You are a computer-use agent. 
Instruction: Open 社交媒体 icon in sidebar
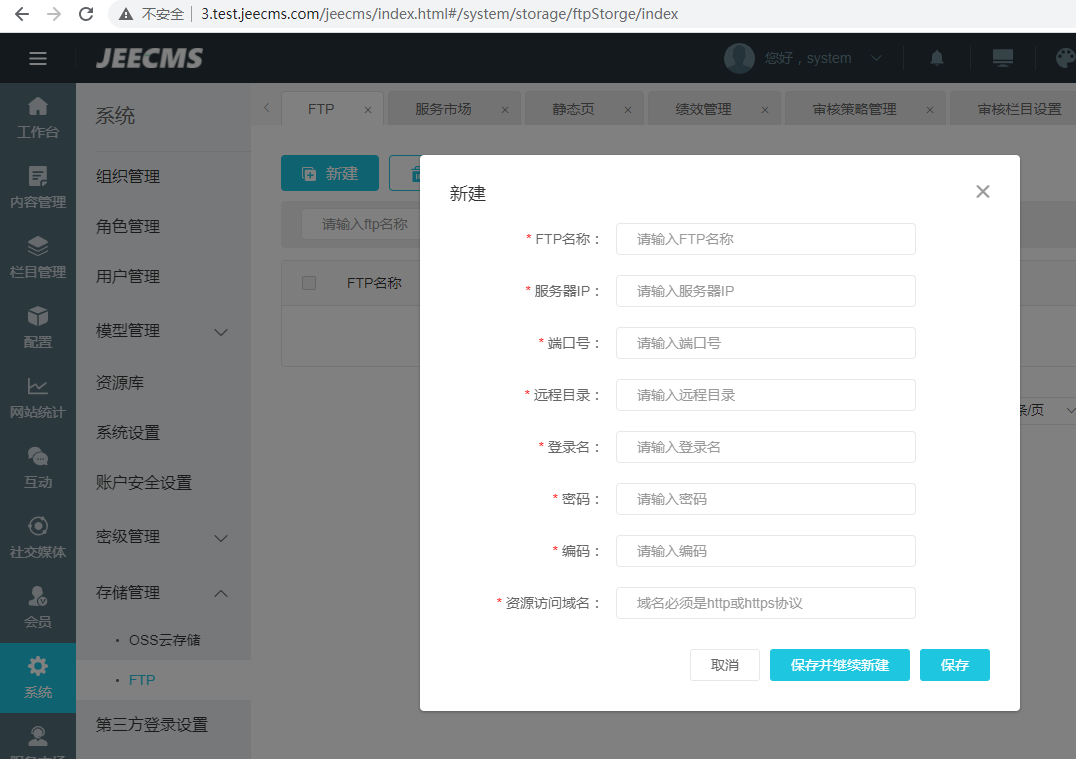pos(38,537)
